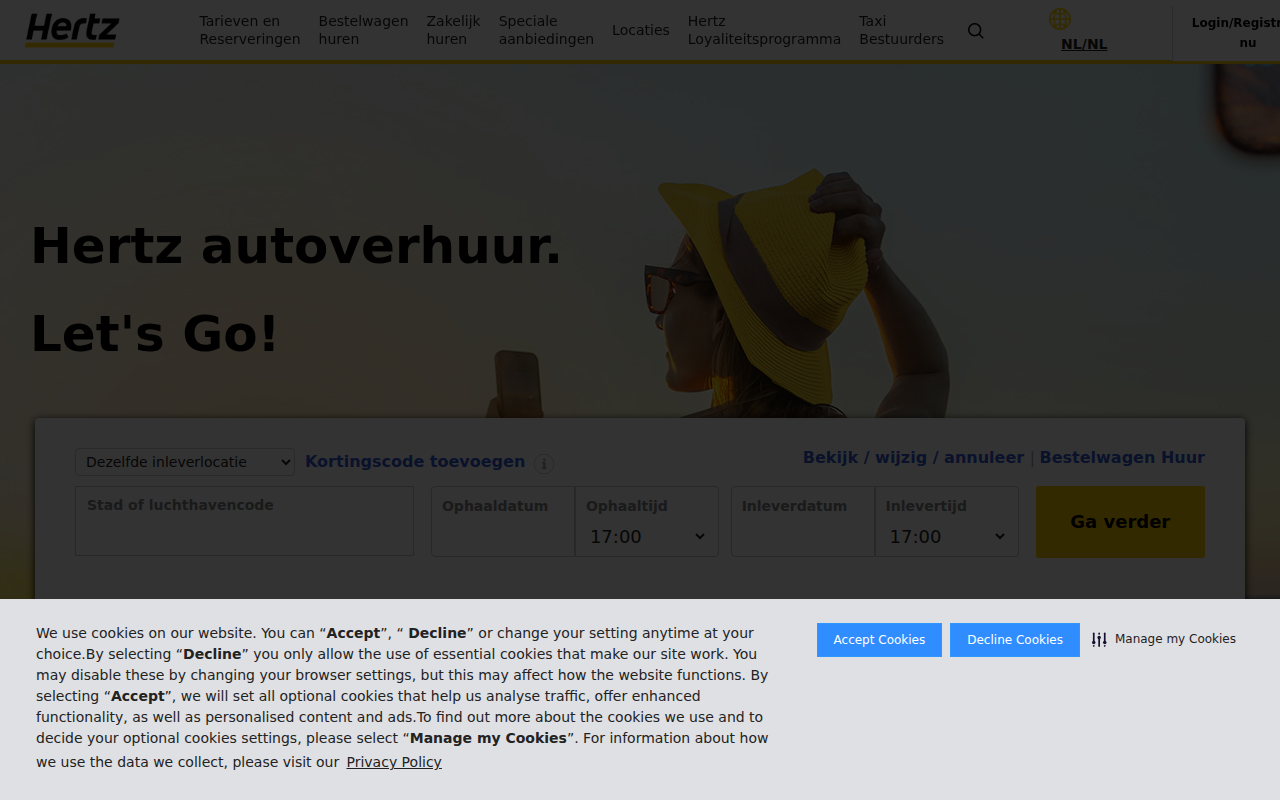The height and width of the screenshot is (800, 1280).
Task: Focus the Stad of luchthavencode field
Action: click(244, 521)
